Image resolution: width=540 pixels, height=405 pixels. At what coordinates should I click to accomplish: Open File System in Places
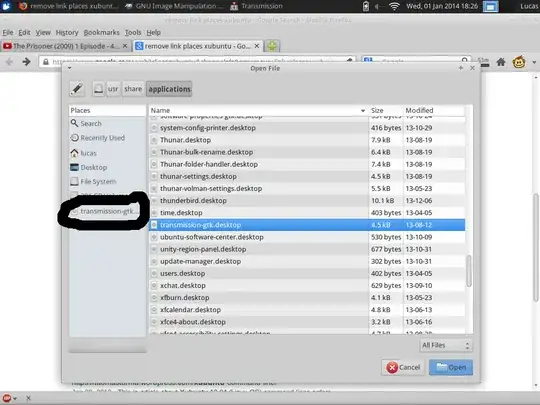point(107,181)
